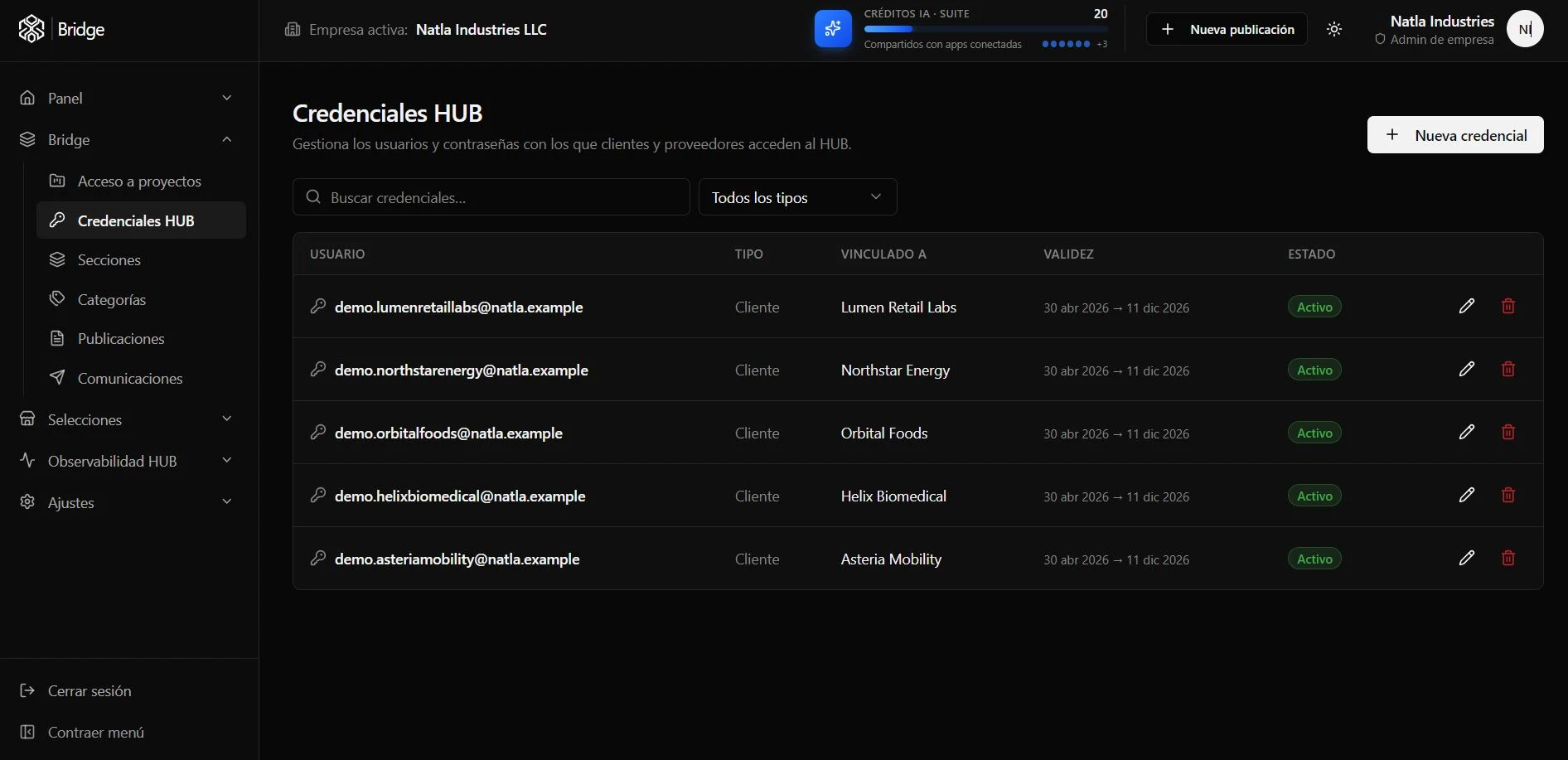Click the AI credits progress bar
This screenshot has height=760, width=1568.
tap(985, 29)
